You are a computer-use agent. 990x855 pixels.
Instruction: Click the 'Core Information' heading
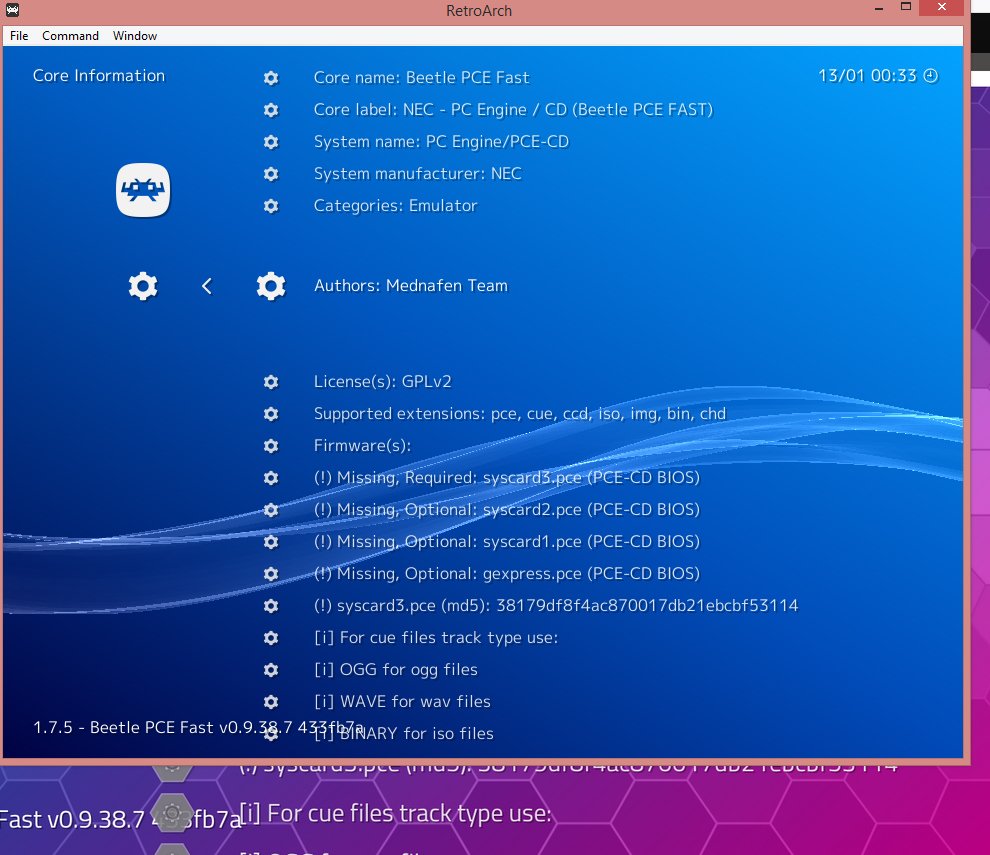point(98,76)
